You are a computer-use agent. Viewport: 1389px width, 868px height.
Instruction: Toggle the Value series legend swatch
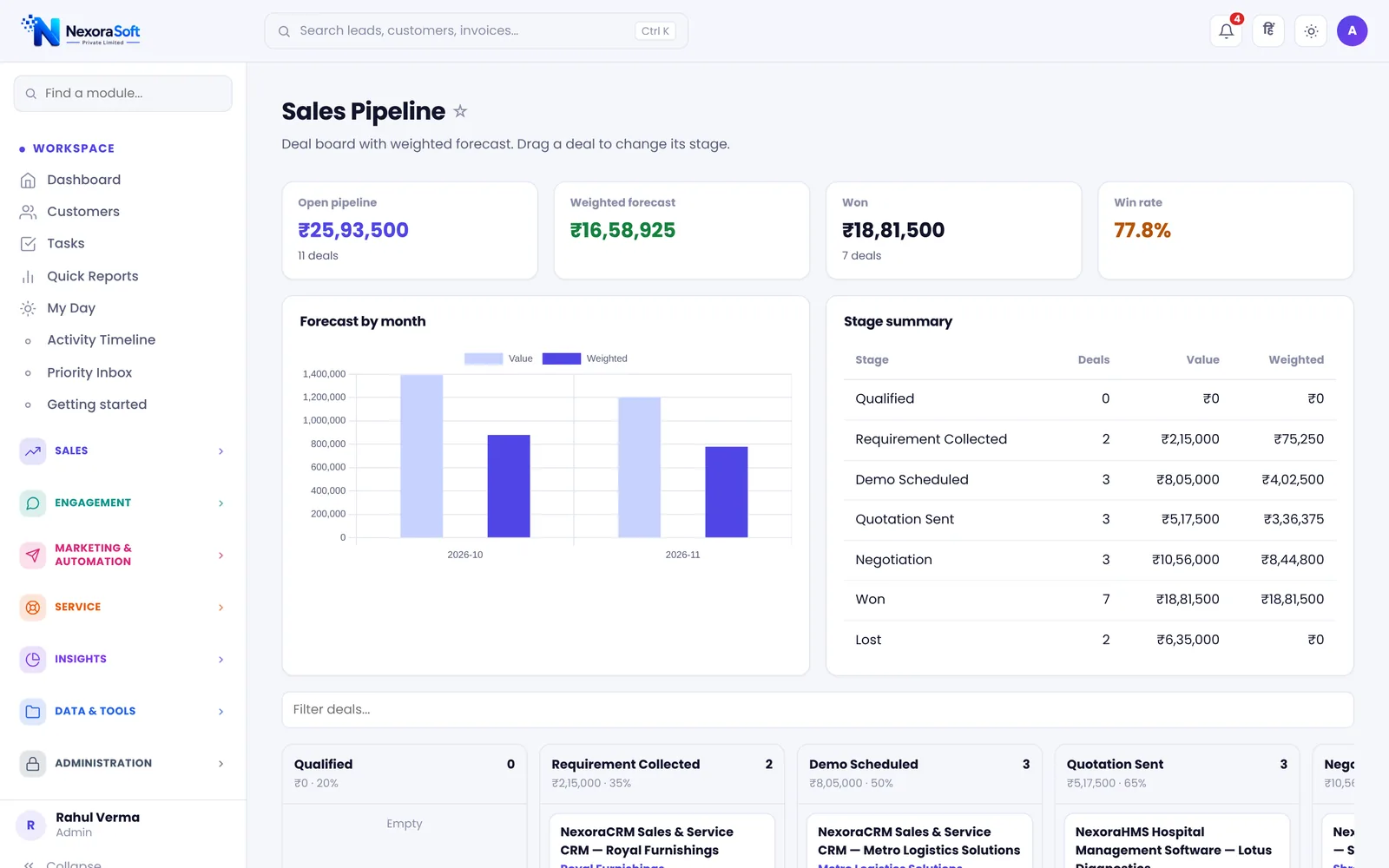click(484, 358)
